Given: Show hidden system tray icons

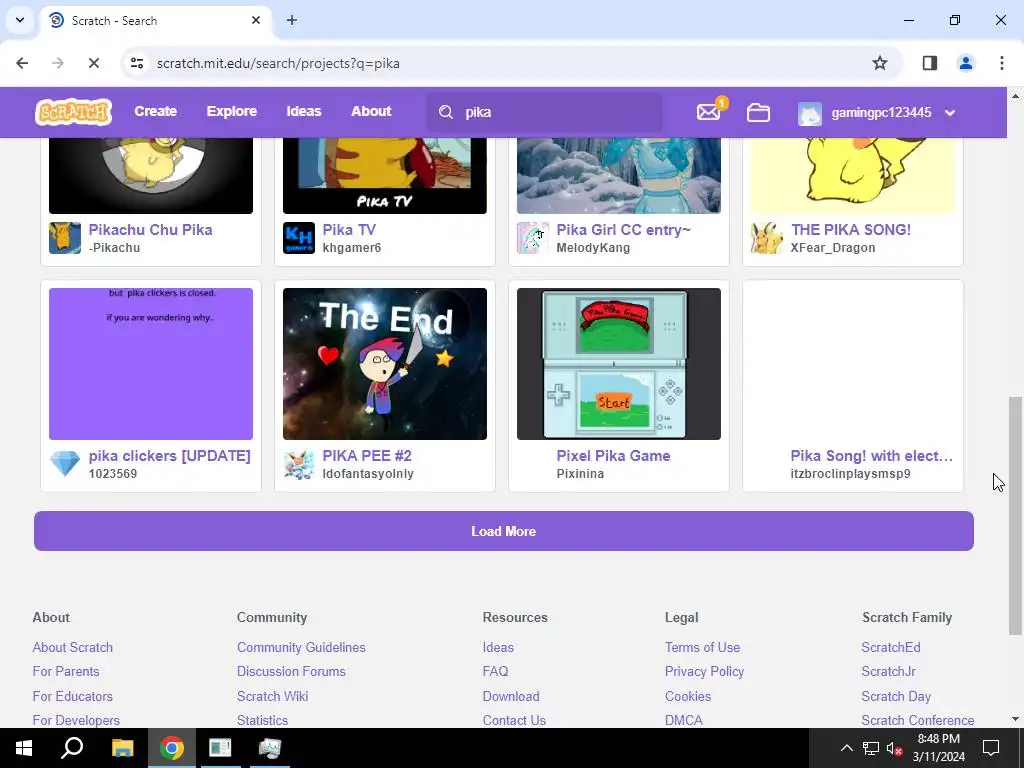Looking at the screenshot, I should pyautogui.click(x=846, y=748).
